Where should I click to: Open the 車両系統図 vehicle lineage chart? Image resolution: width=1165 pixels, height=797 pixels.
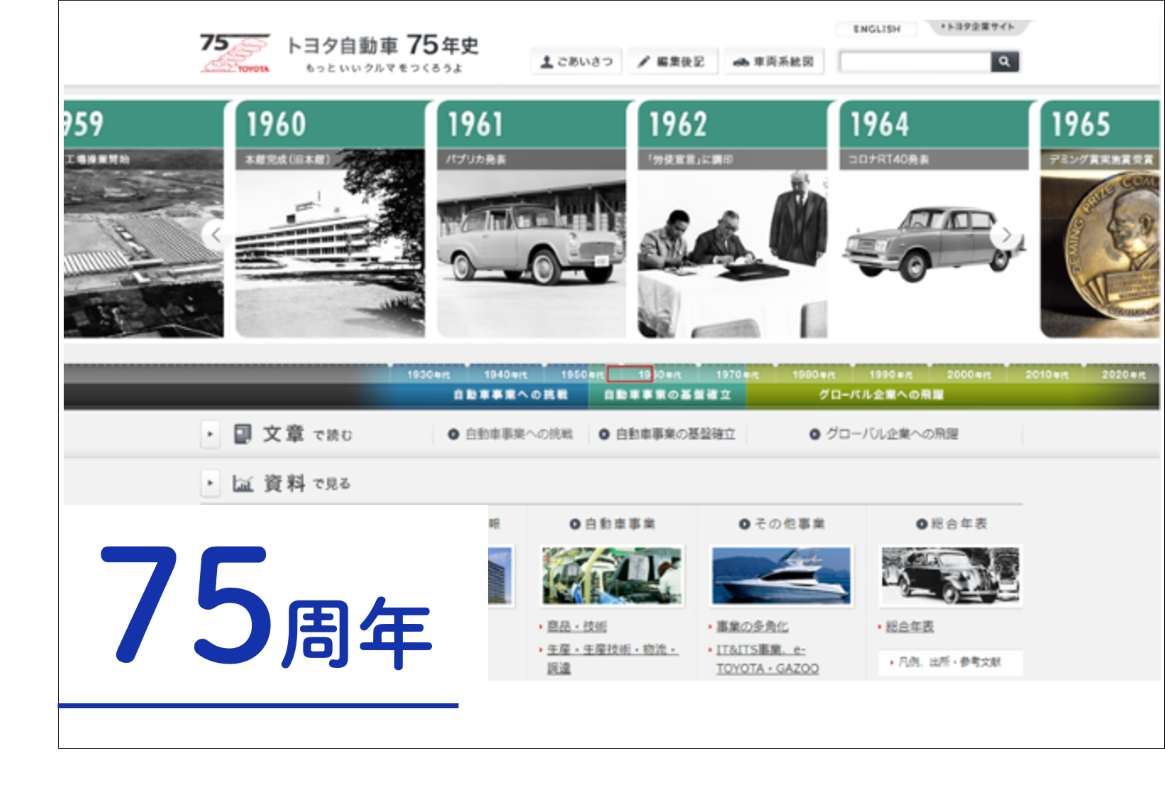click(x=773, y=62)
